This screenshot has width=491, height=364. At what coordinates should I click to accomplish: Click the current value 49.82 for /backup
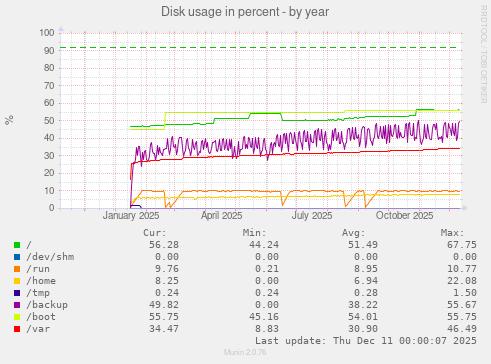(x=164, y=305)
